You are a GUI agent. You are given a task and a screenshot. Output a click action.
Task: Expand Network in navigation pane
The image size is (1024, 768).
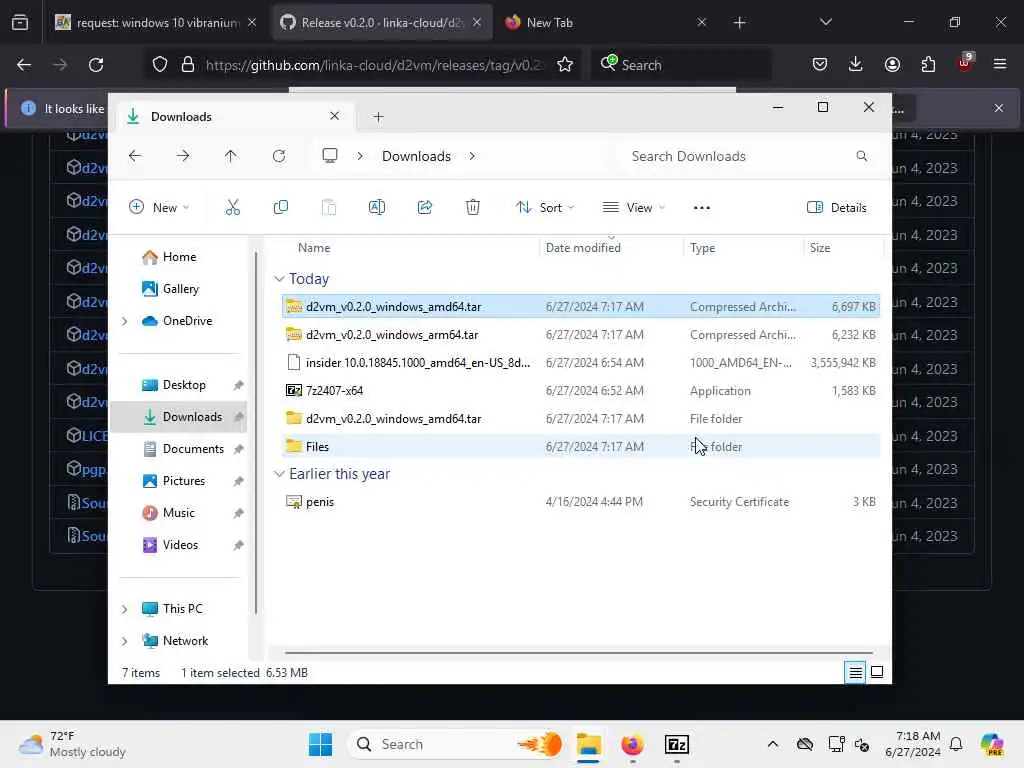[124, 641]
